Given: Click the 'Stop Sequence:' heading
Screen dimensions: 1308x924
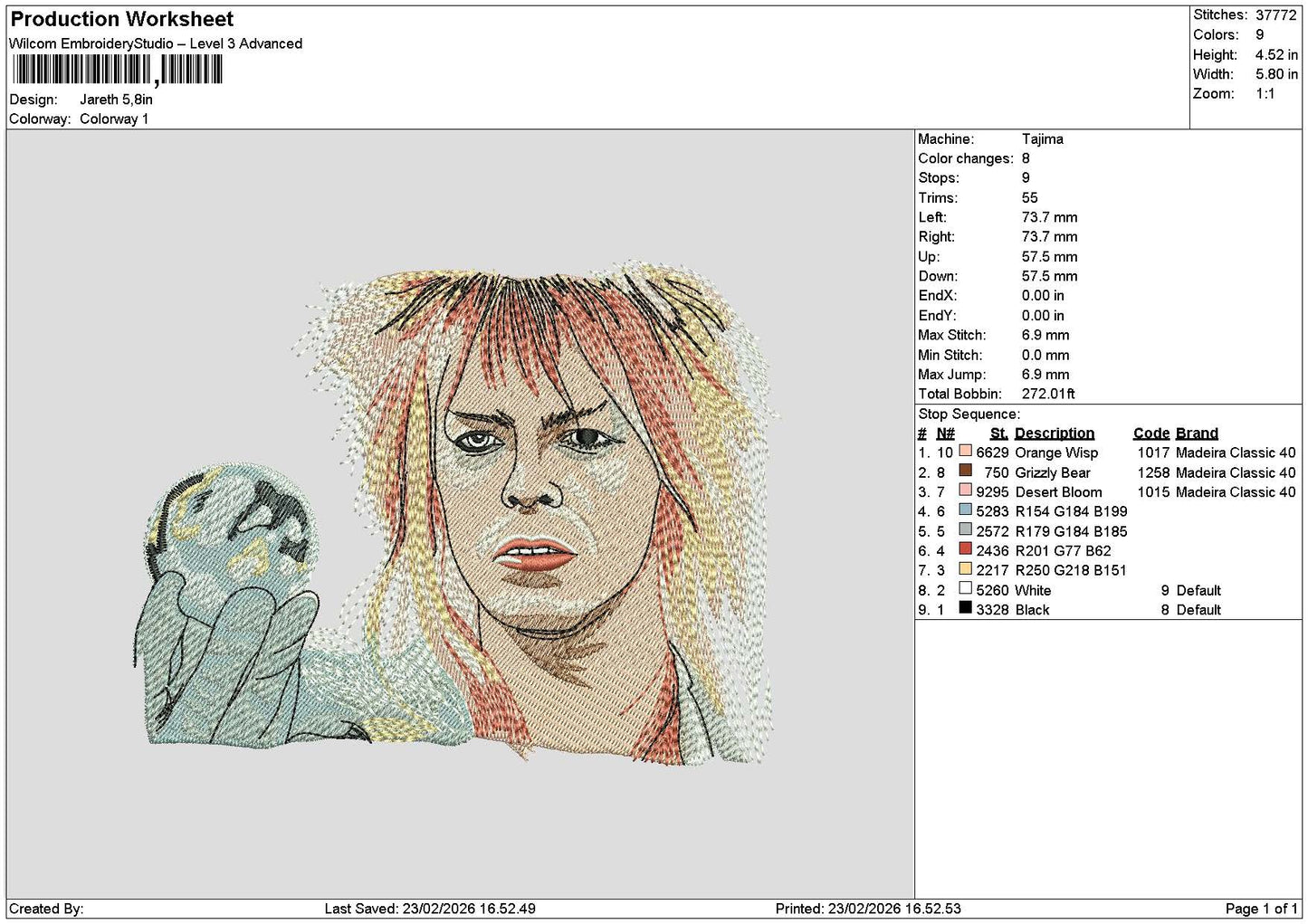Looking at the screenshot, I should point(969,414).
